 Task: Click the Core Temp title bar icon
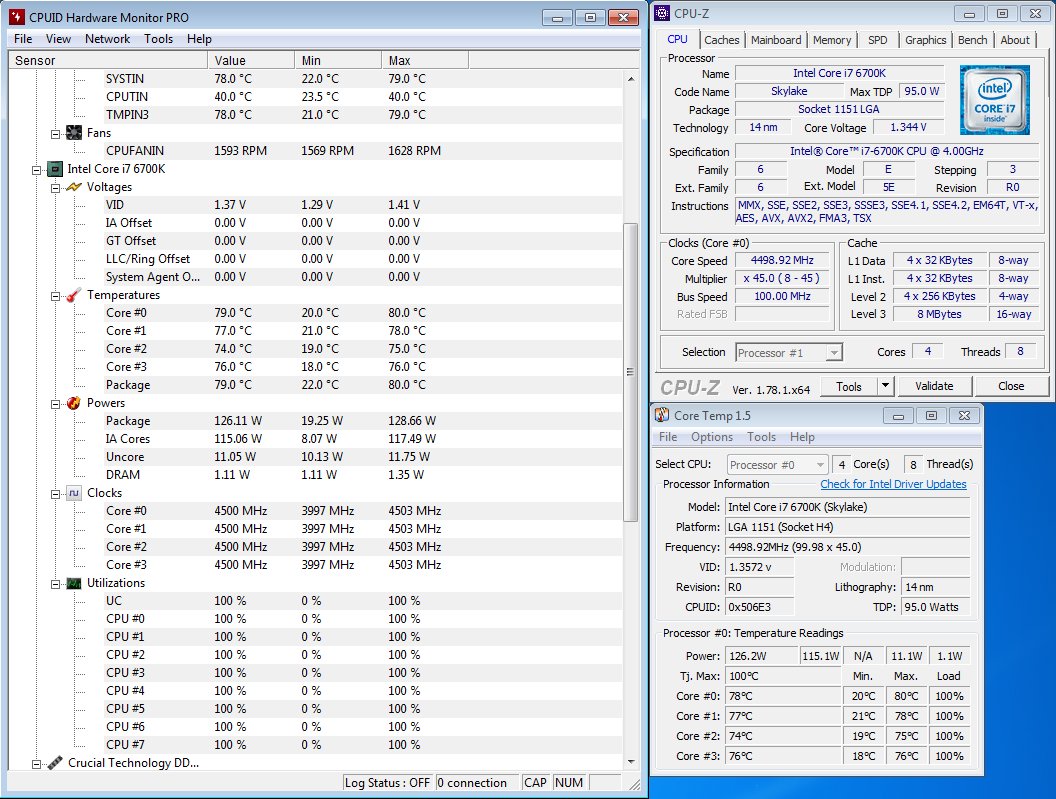click(663, 415)
